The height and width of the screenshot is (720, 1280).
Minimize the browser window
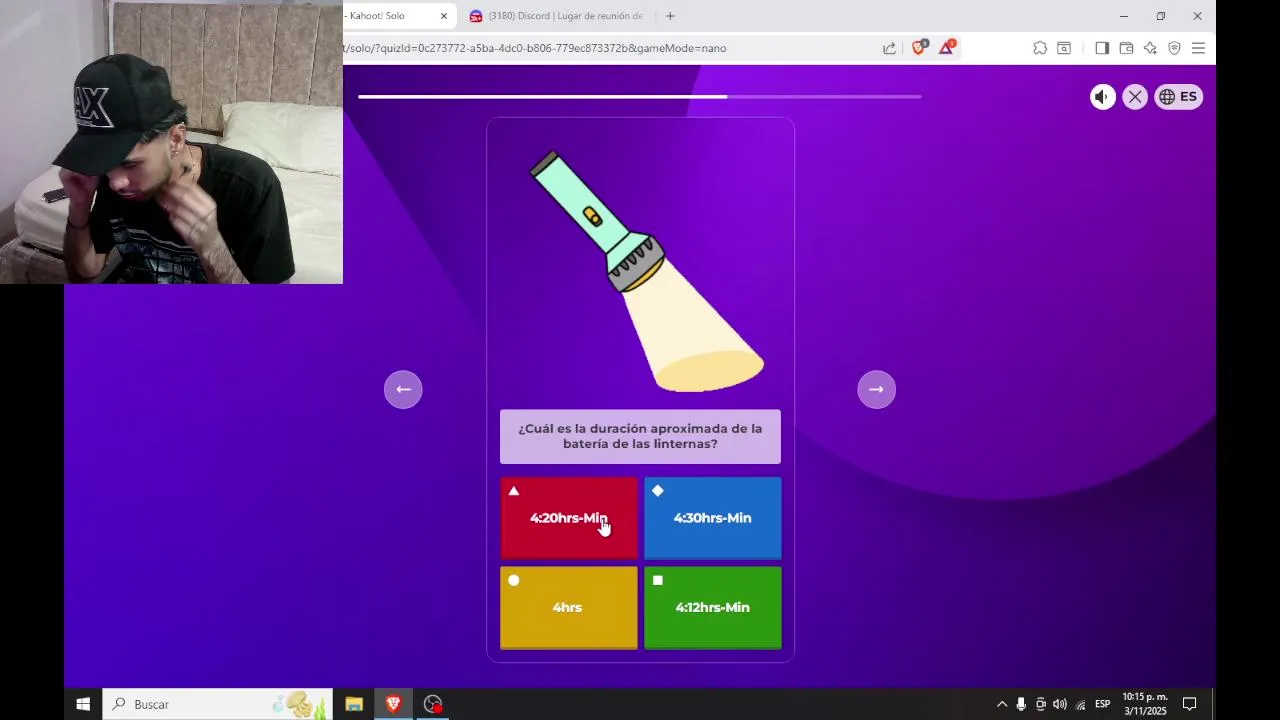click(x=1124, y=16)
